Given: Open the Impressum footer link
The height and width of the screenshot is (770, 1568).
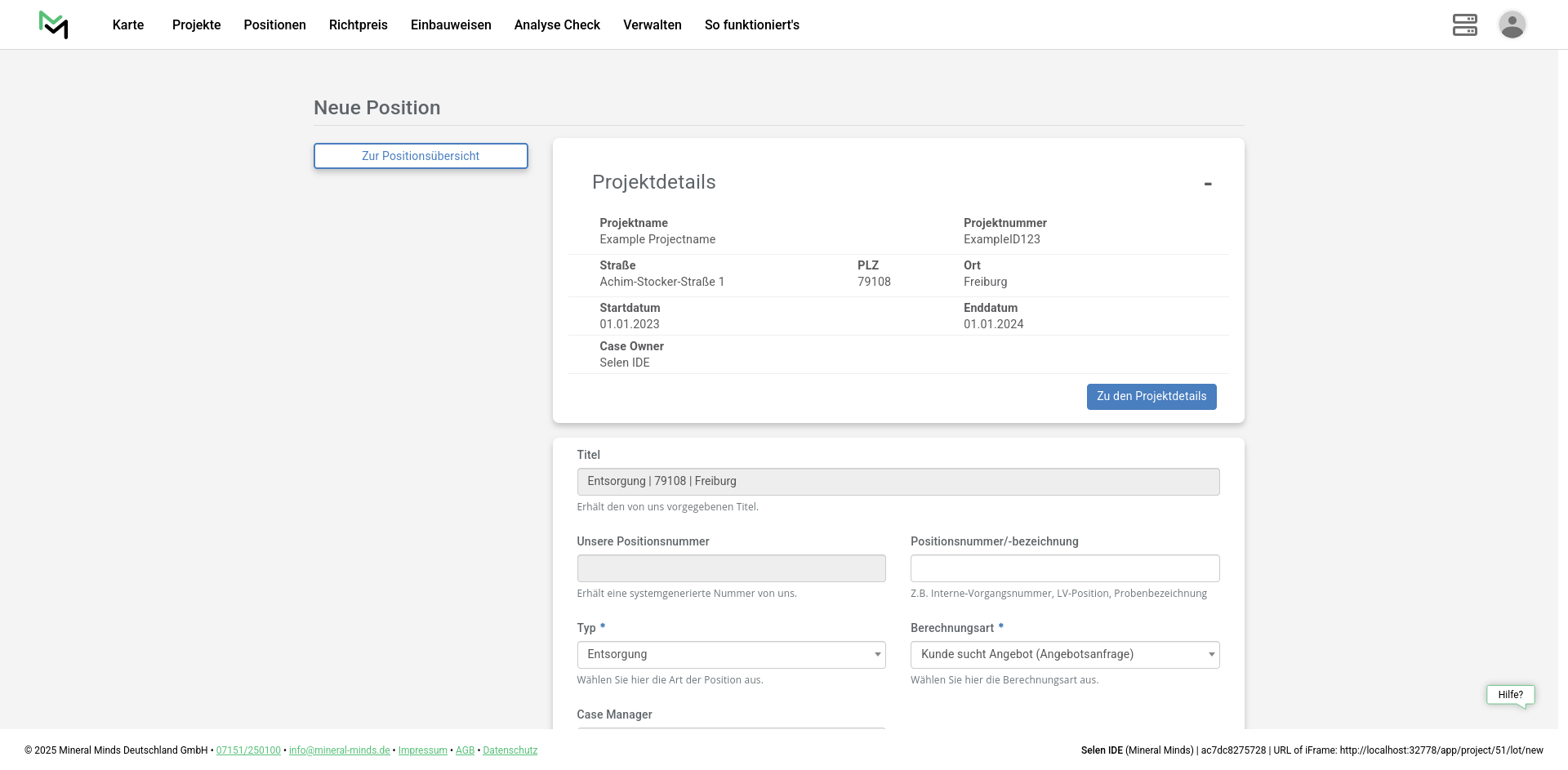Looking at the screenshot, I should 422,750.
